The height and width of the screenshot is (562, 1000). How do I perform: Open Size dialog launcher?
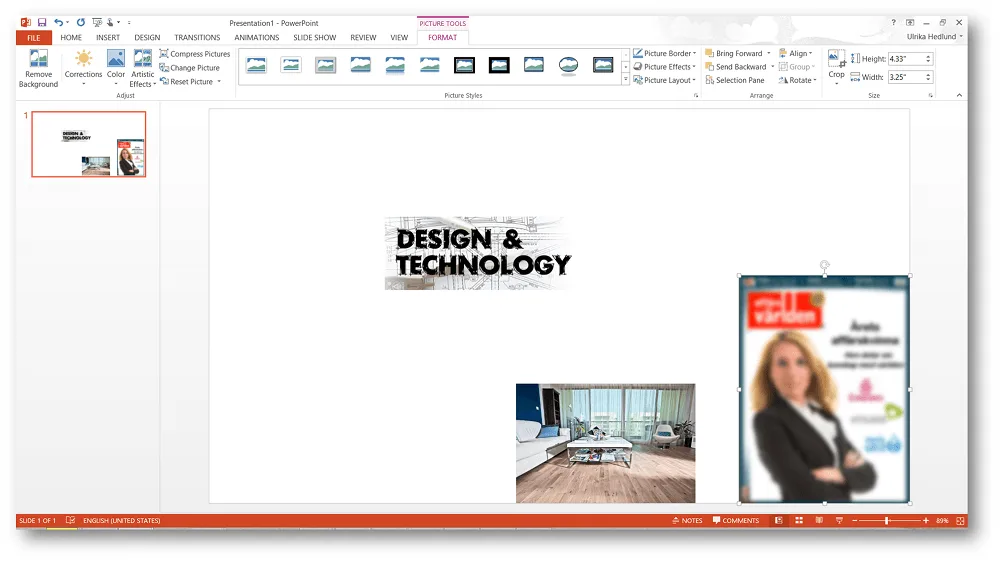click(930, 96)
